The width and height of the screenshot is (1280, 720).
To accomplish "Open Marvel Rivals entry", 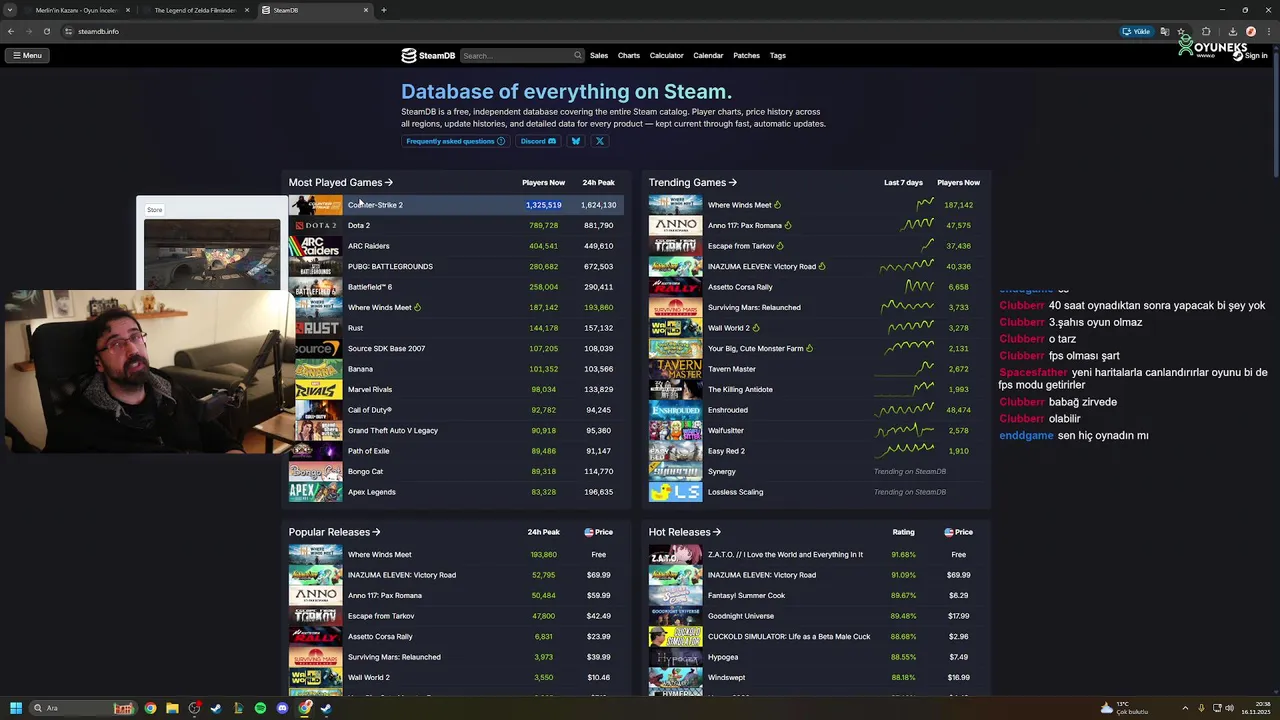I will (x=370, y=389).
